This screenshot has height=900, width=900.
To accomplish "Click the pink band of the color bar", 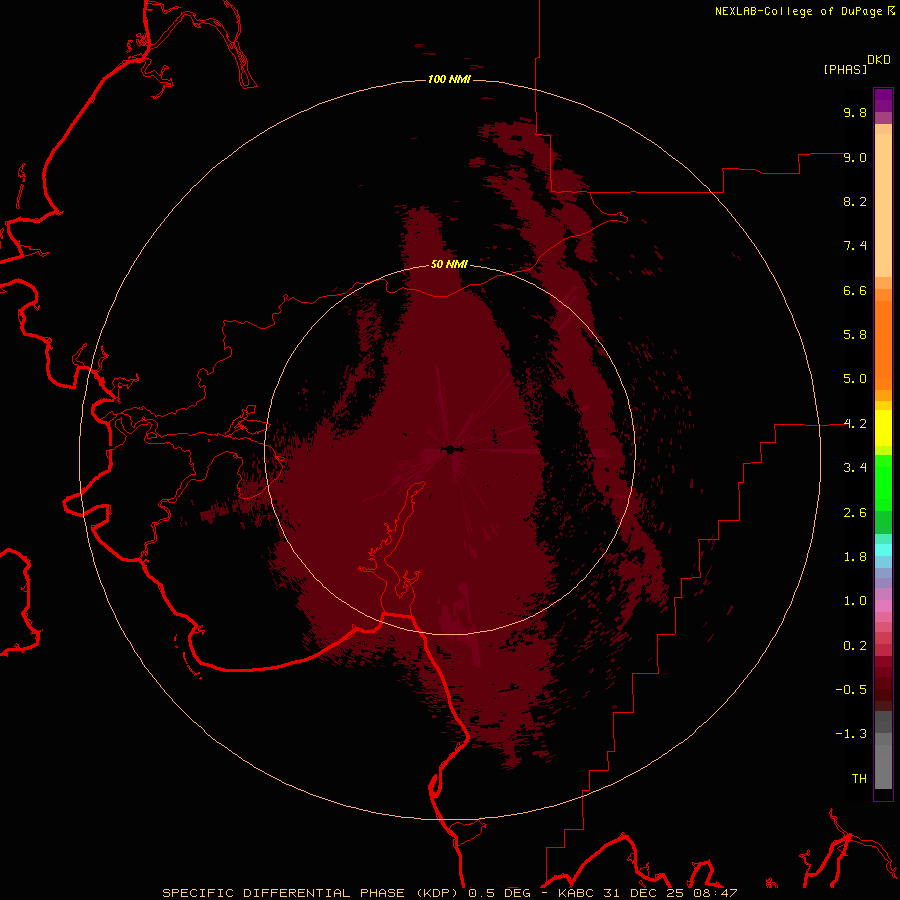I will [883, 606].
